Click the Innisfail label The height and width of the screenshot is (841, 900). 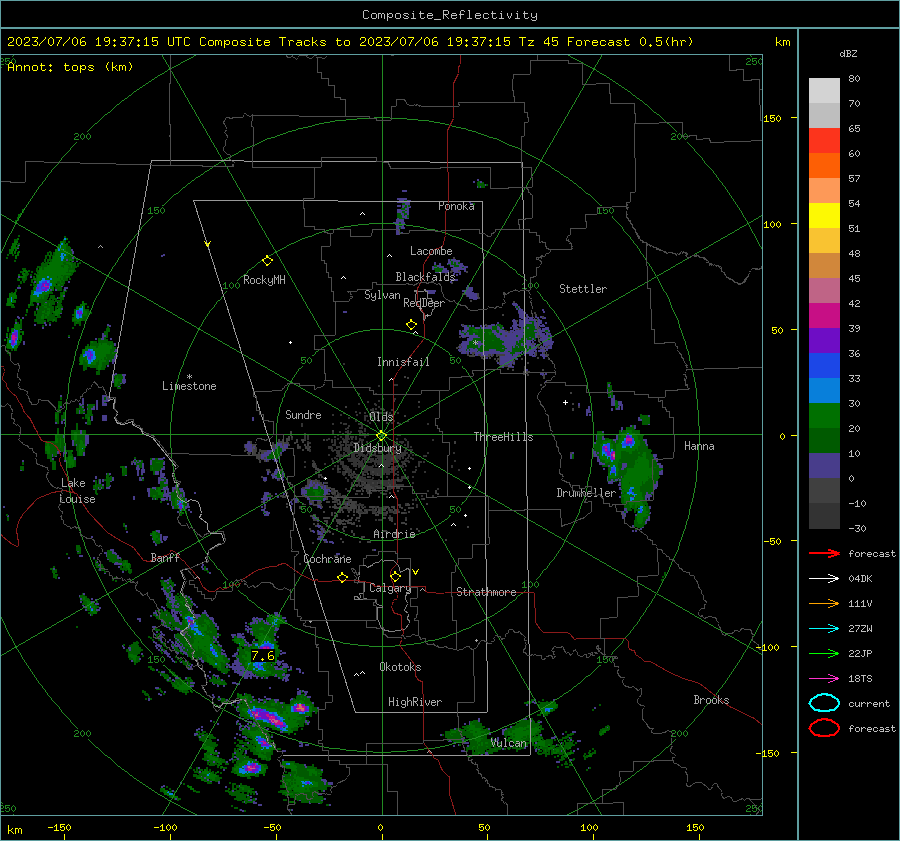[x=403, y=362]
